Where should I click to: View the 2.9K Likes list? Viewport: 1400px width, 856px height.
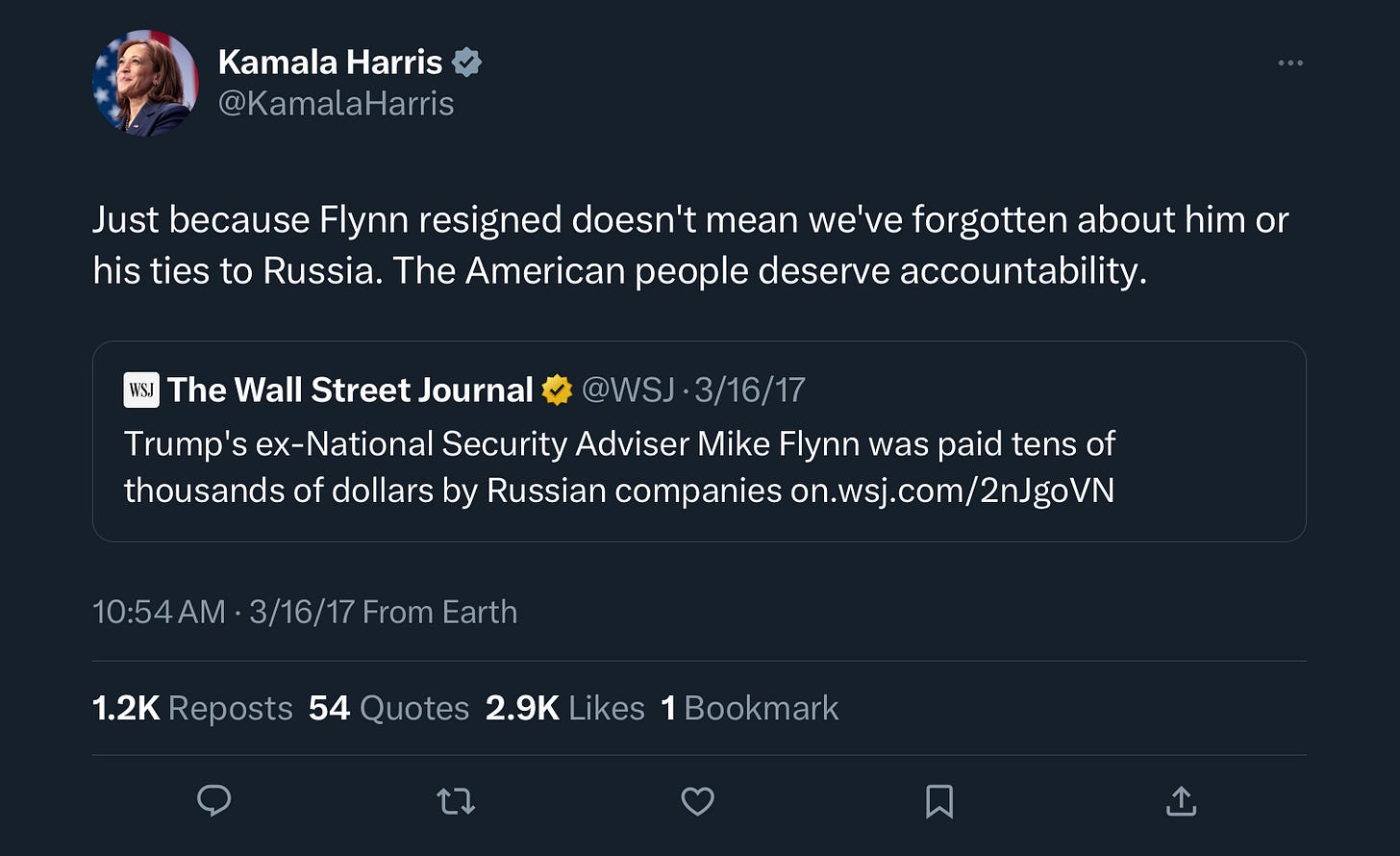coord(564,709)
